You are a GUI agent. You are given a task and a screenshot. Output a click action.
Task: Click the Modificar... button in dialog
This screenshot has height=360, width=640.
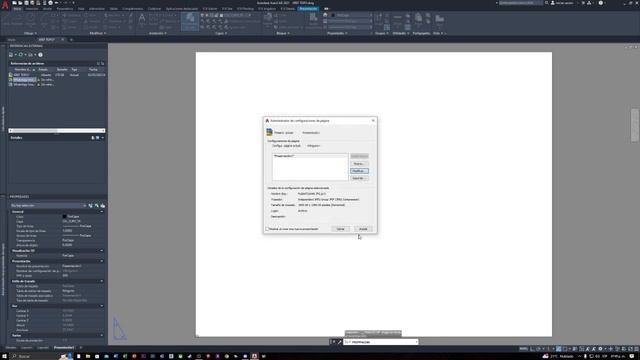coord(359,171)
